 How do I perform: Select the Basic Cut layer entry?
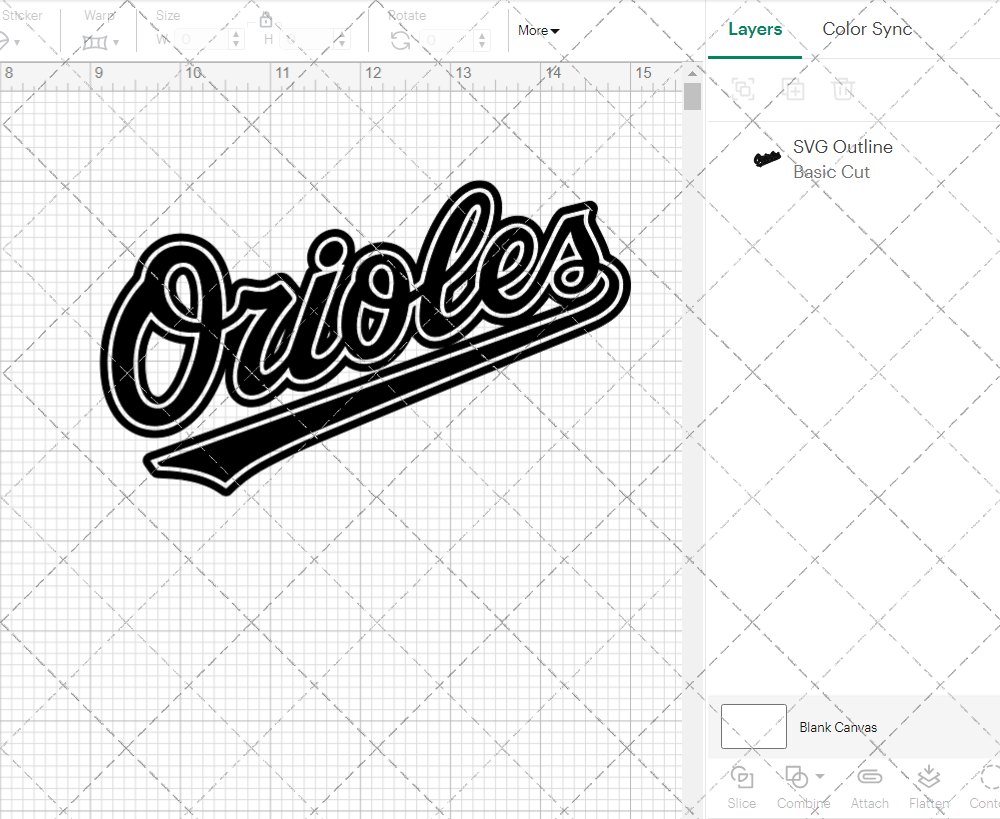(x=831, y=171)
